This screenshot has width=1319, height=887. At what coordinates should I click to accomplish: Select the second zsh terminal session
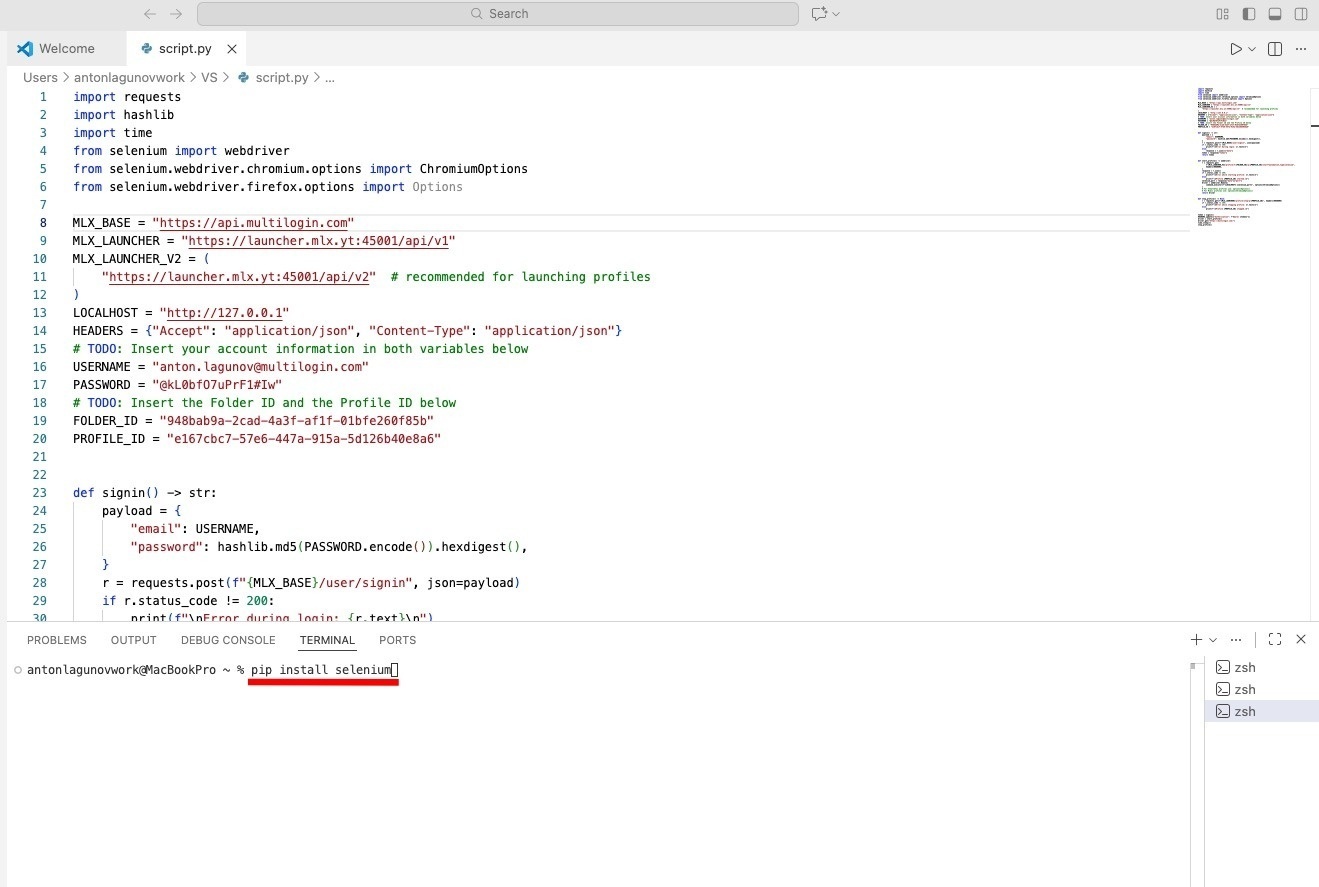point(1245,689)
